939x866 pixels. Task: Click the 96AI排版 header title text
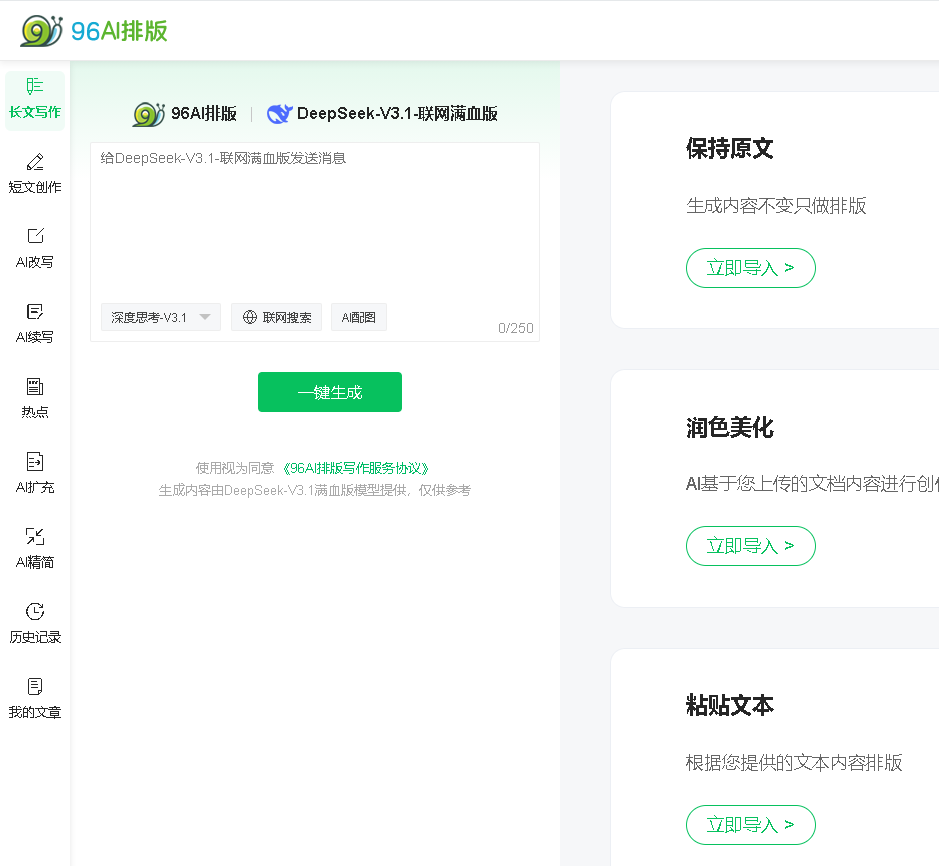[119, 31]
